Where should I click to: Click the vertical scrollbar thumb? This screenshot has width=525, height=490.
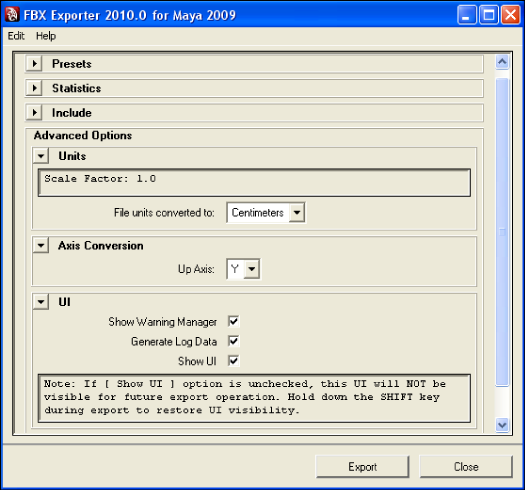[502, 232]
